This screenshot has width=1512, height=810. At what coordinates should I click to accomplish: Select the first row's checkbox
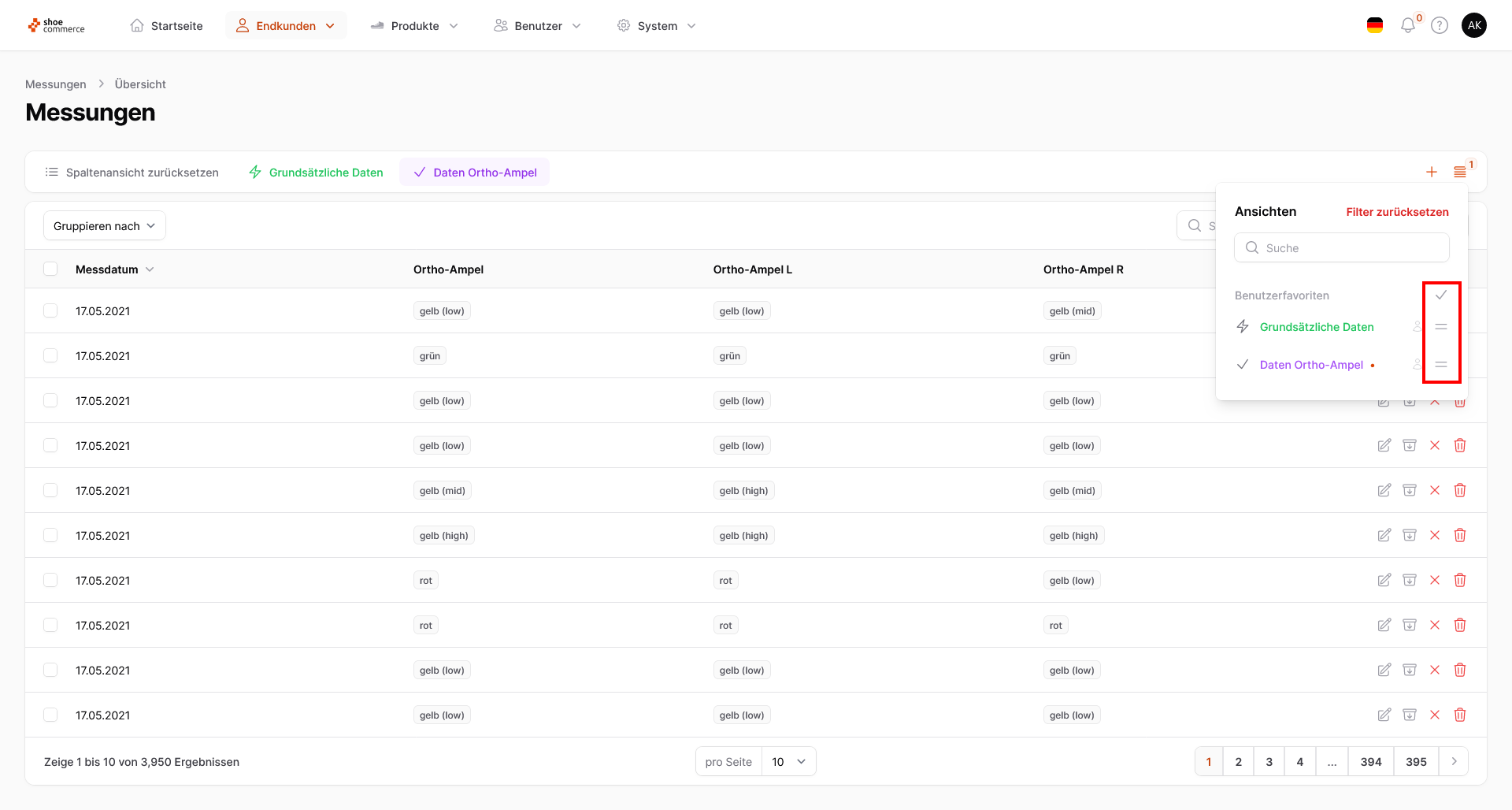click(50, 310)
